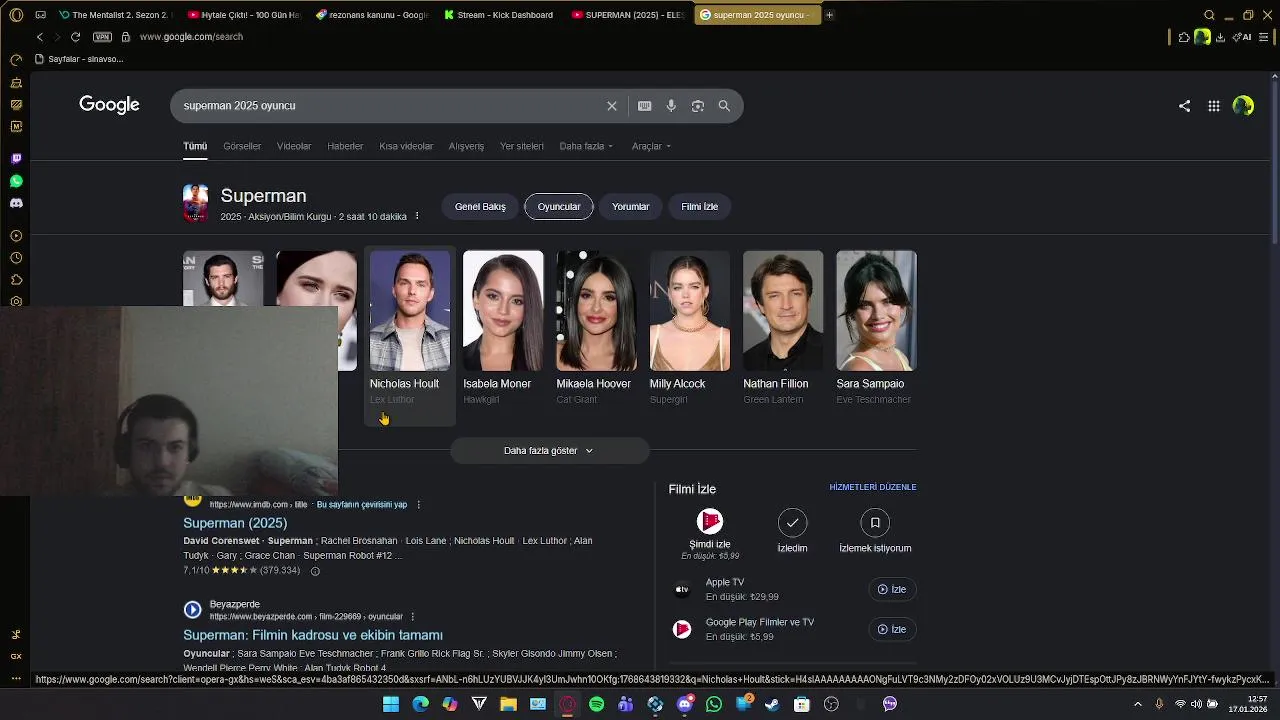Switch to Stream - Kick Dashboard tab
Image resolution: width=1280 pixels, height=720 pixels.
[x=499, y=15]
